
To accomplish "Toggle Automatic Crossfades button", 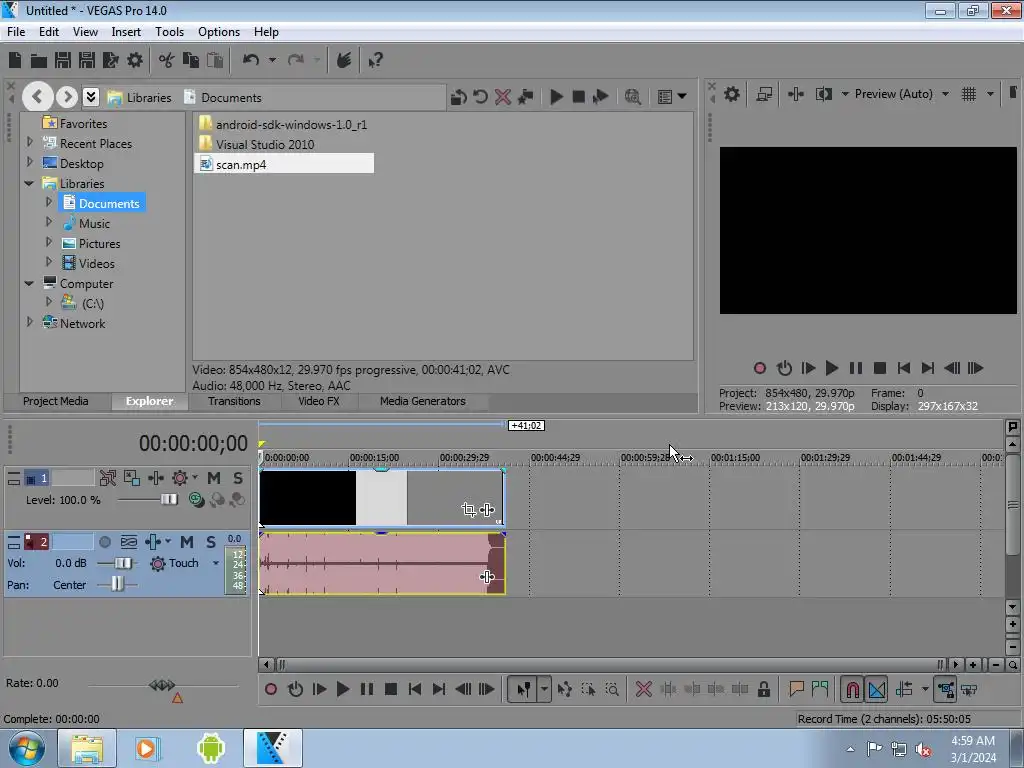I will pyautogui.click(x=877, y=689).
